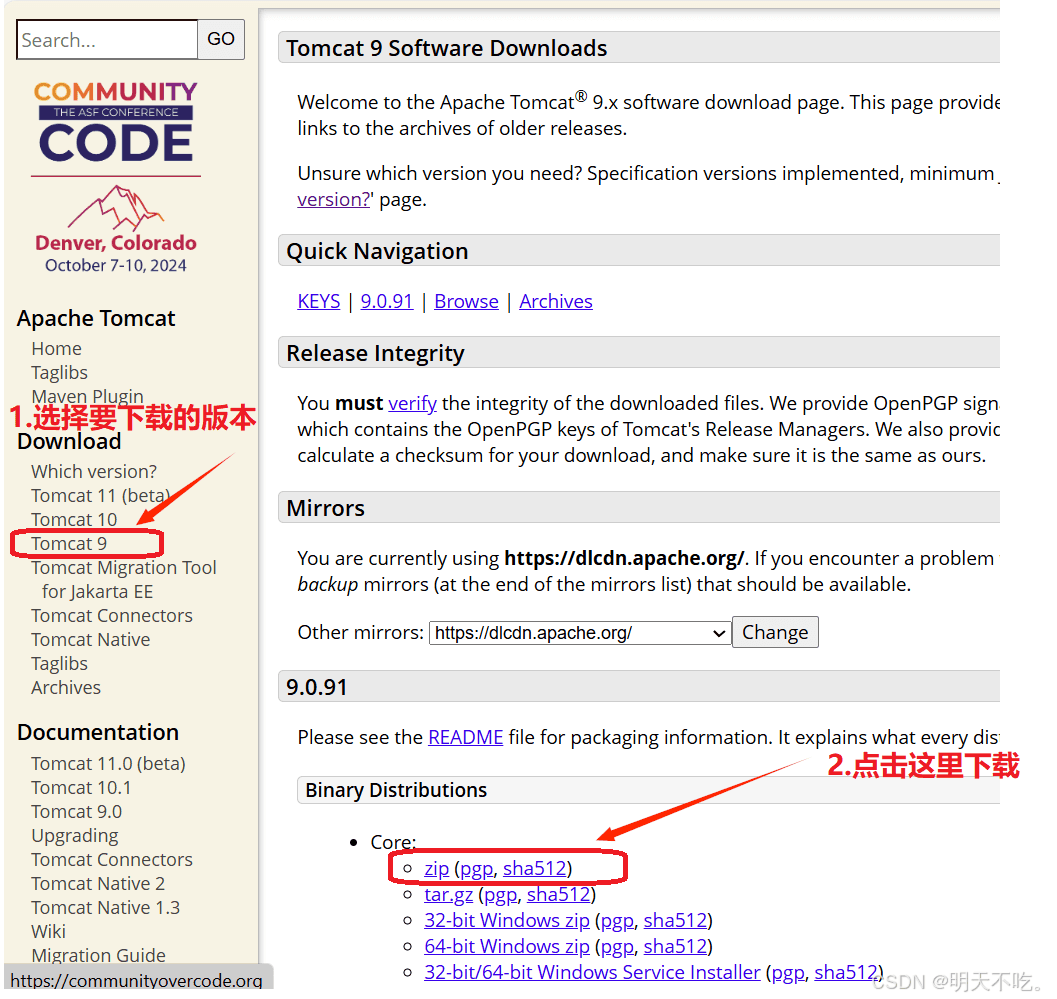Click the verify integrity link
This screenshot has width=1057, height=999.
pos(412,404)
